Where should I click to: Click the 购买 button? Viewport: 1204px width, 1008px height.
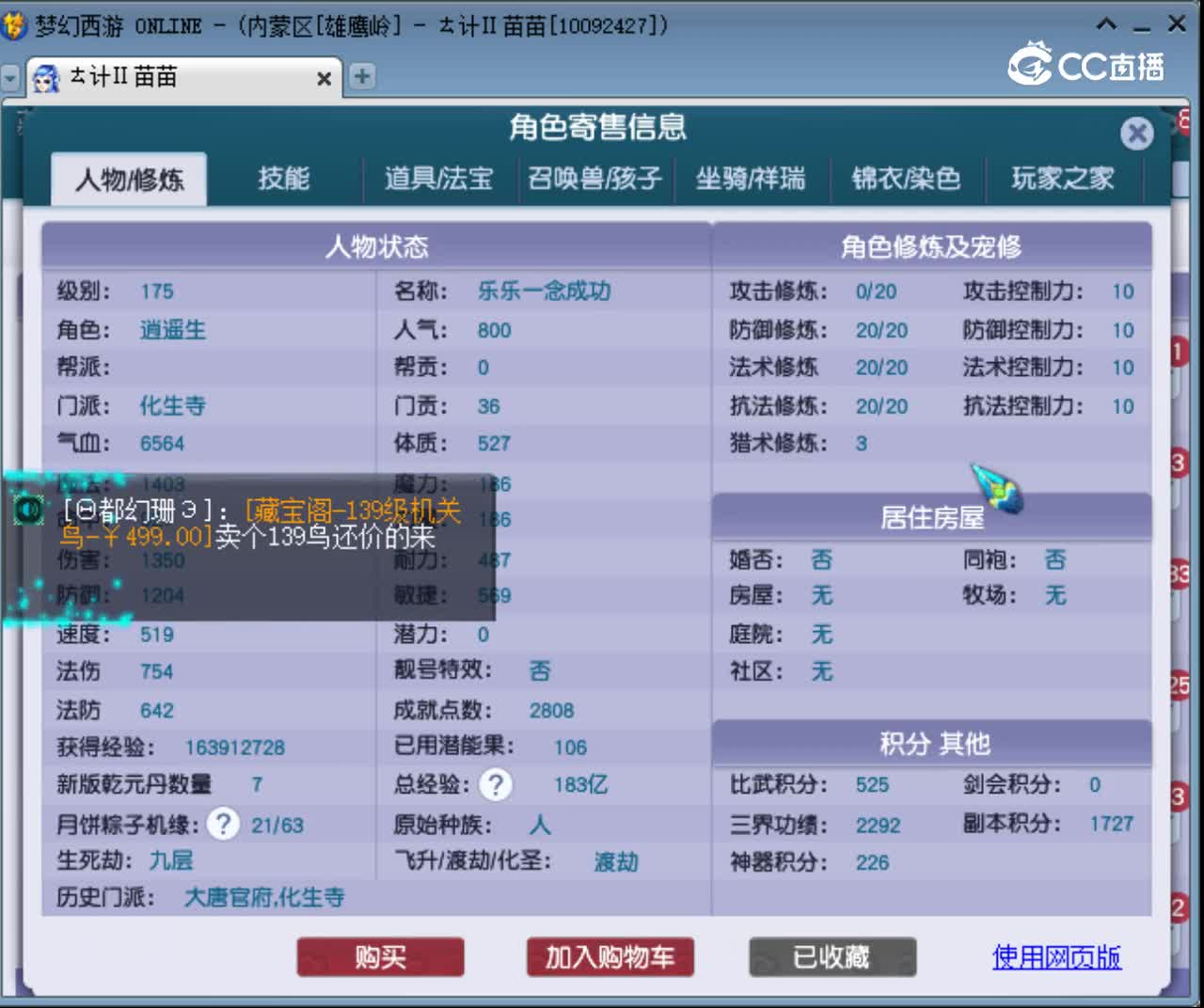click(x=380, y=957)
